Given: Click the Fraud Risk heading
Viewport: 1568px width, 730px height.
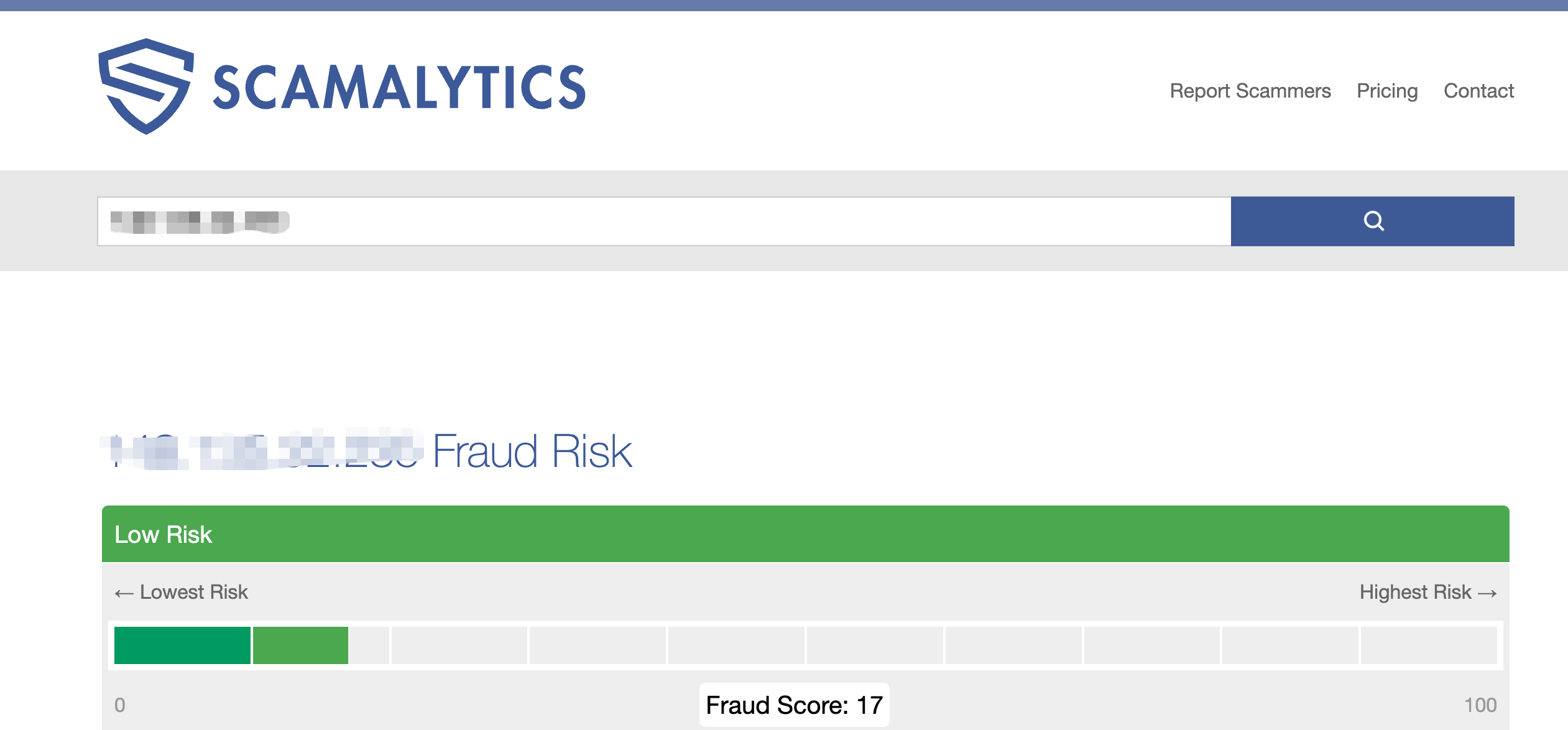Looking at the screenshot, I should [532, 451].
